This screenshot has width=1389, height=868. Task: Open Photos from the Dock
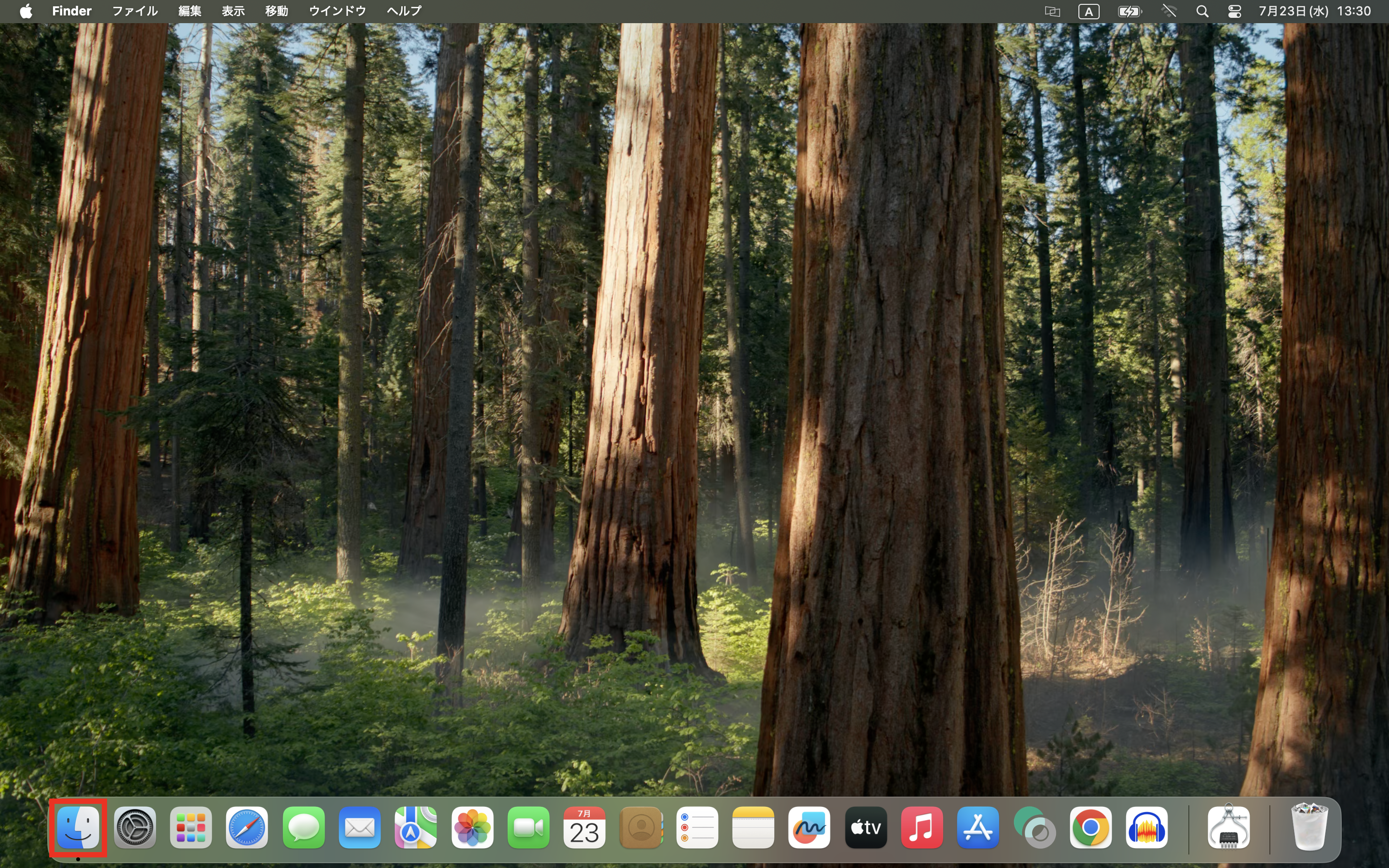tap(472, 827)
